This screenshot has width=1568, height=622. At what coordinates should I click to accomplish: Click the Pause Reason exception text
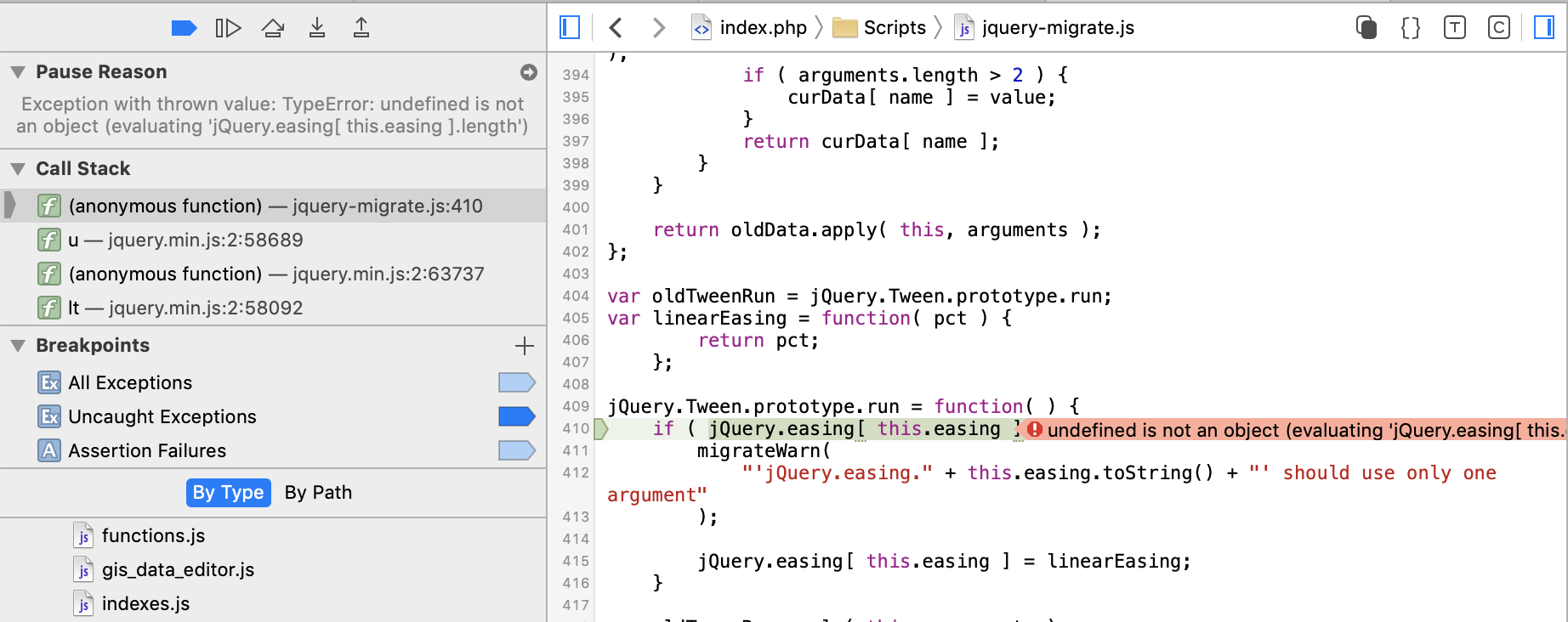(x=272, y=116)
